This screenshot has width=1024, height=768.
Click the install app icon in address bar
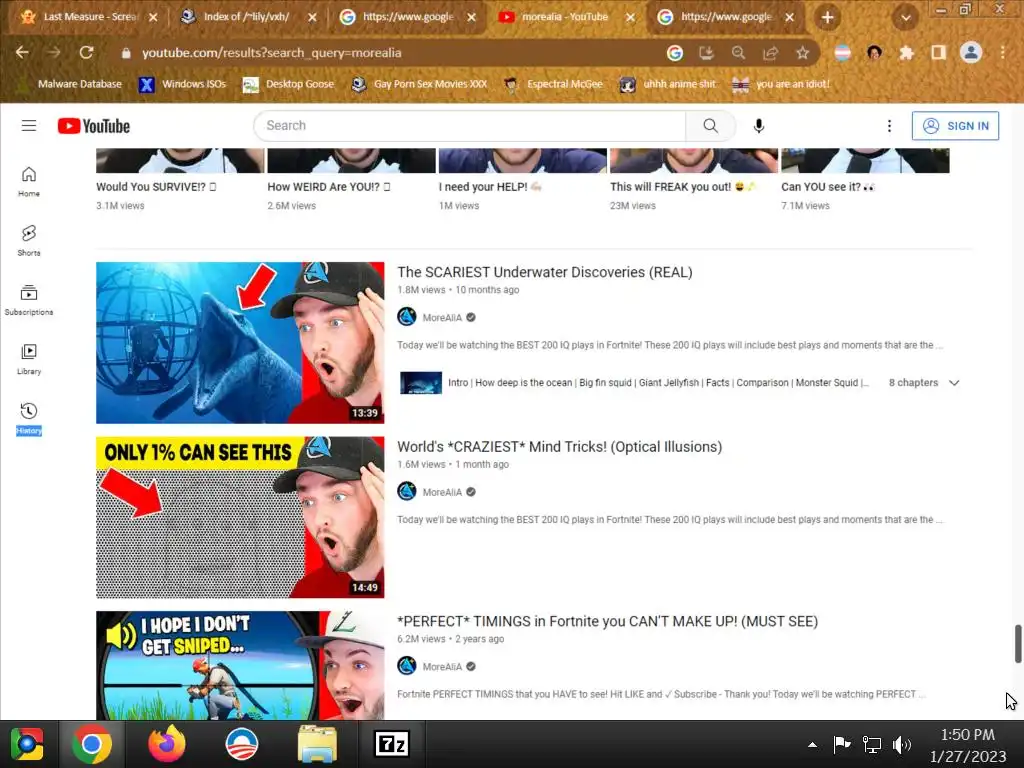(x=707, y=53)
